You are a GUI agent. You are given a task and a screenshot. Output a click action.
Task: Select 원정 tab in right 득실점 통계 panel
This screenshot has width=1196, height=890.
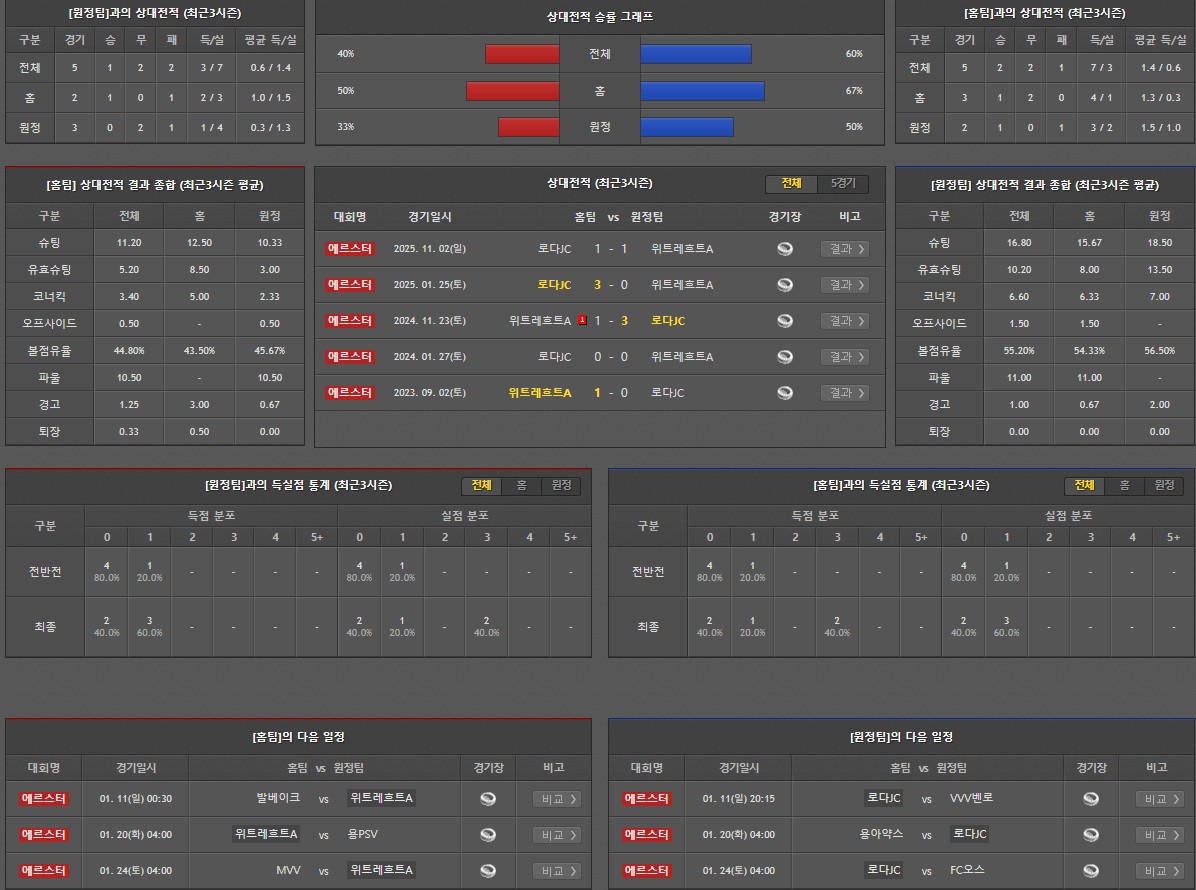pos(1164,486)
